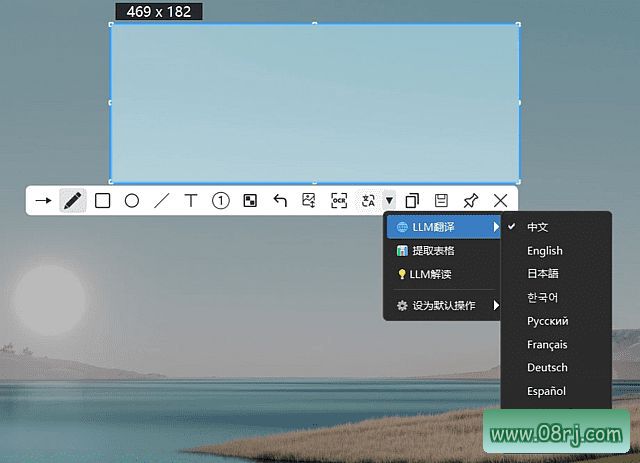This screenshot has width=640, height=463.
Task: Choose the rectangle shape tool
Action: [x=102, y=200]
